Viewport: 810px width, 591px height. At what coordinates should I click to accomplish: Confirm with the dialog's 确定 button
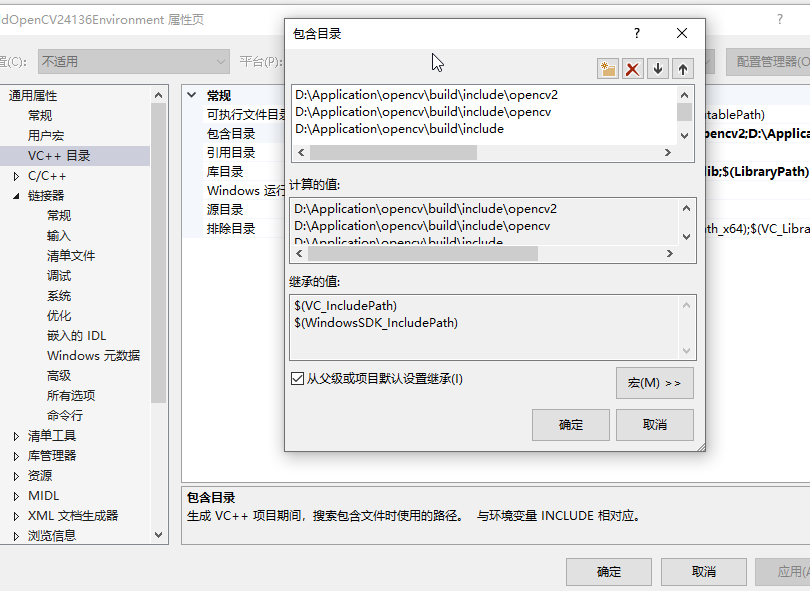pos(570,424)
